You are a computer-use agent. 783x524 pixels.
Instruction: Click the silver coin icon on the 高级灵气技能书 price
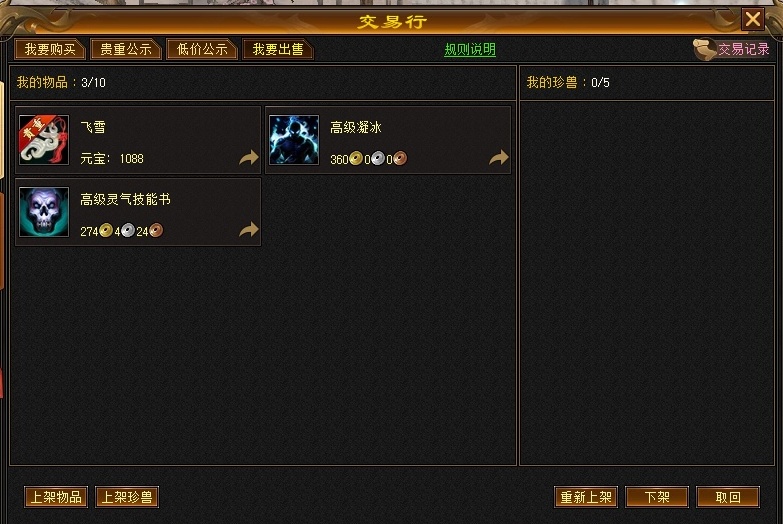[128, 231]
